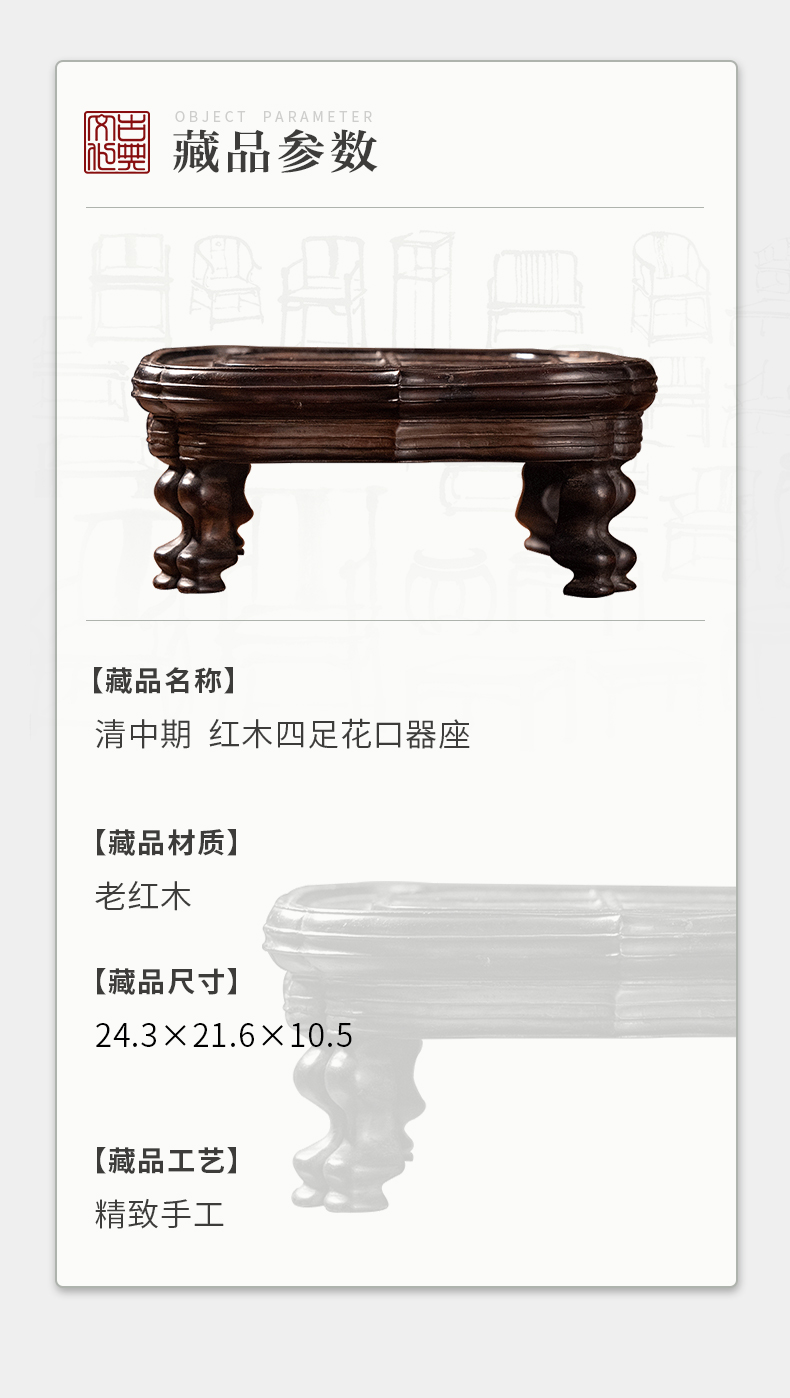Click the 精致手工 craftsmanship text
The height and width of the screenshot is (1398, 790).
pyautogui.click(x=160, y=1214)
